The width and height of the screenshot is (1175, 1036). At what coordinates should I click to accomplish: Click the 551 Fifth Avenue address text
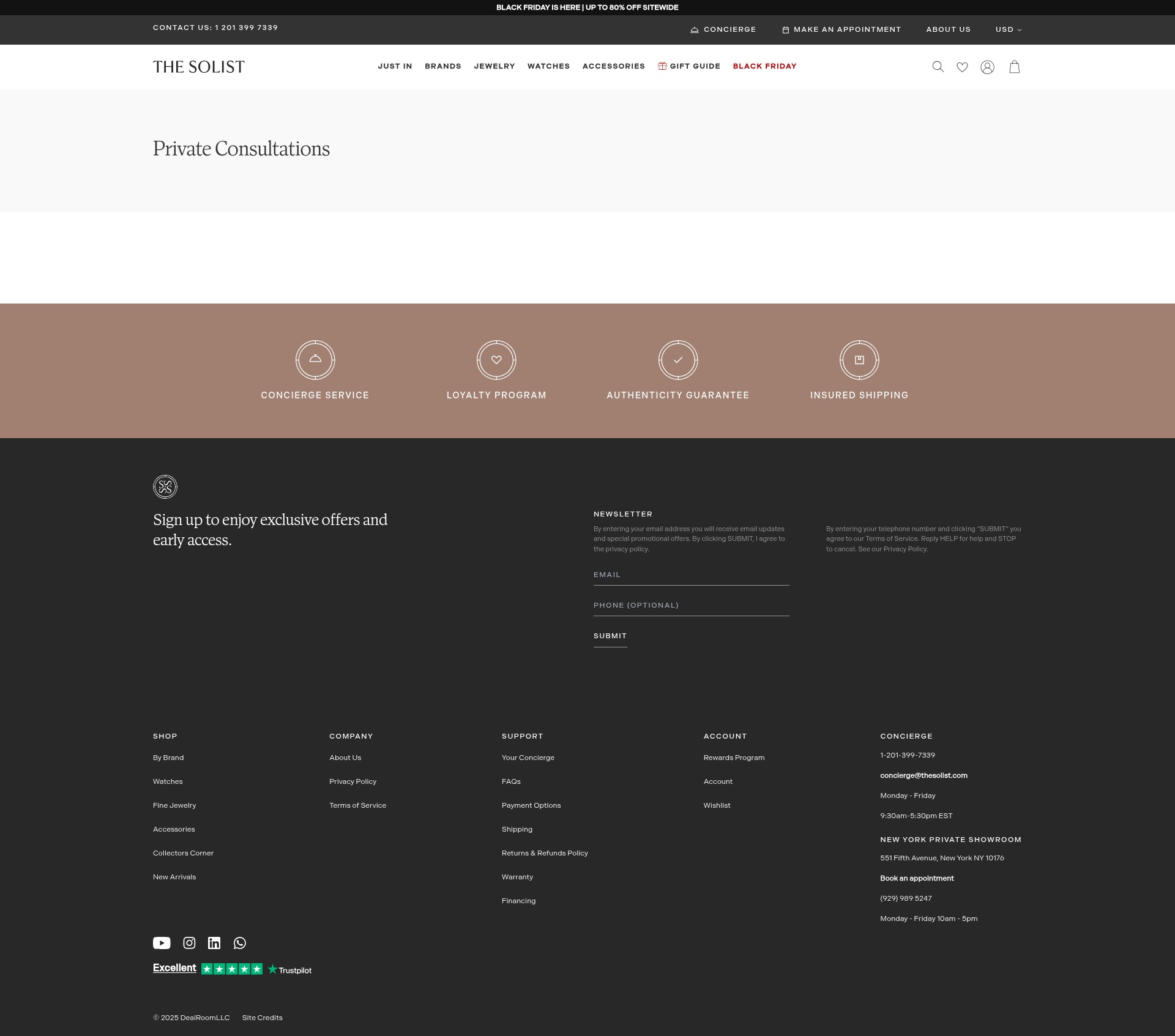942,858
